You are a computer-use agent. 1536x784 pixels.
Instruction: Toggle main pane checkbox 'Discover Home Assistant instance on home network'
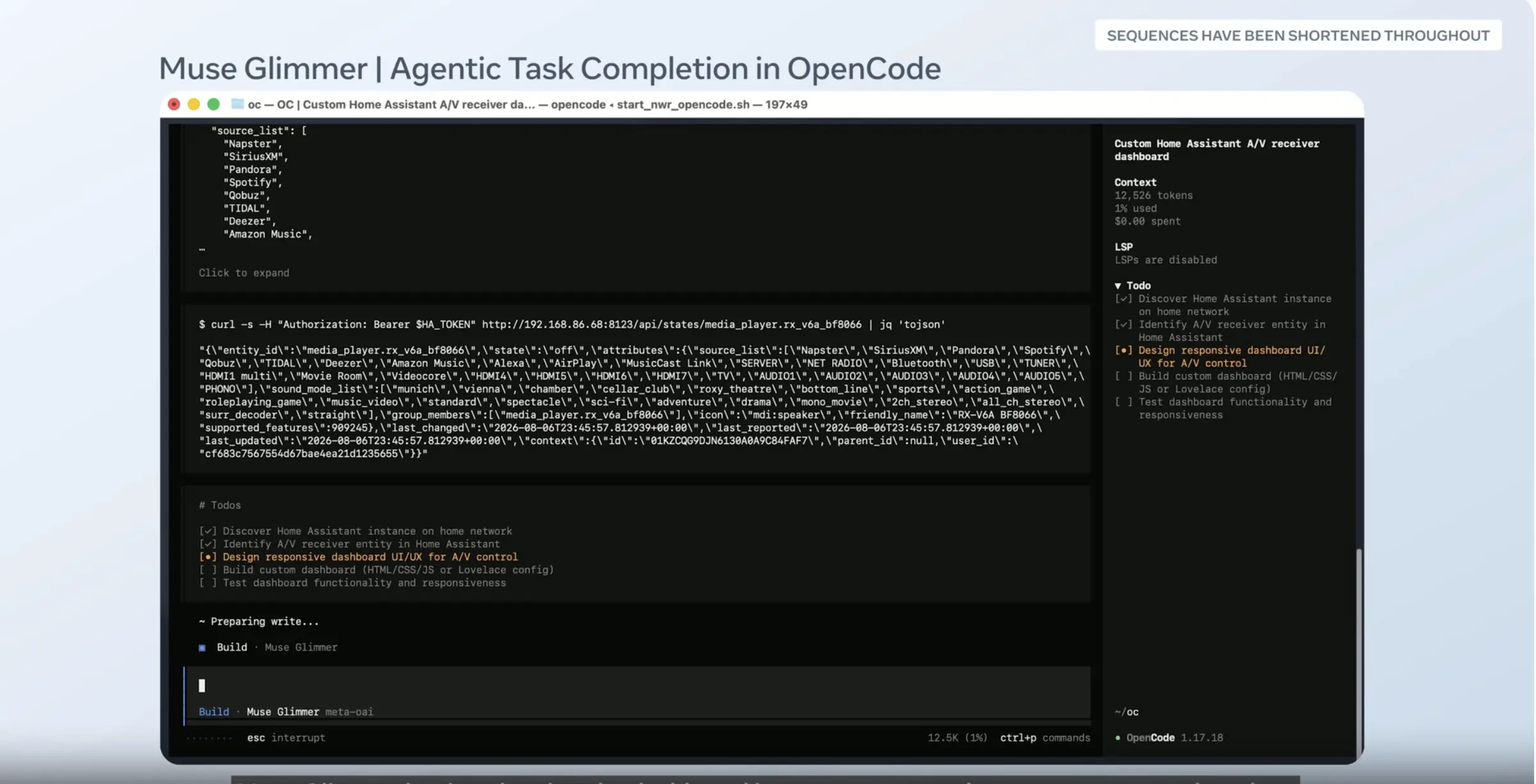point(208,531)
